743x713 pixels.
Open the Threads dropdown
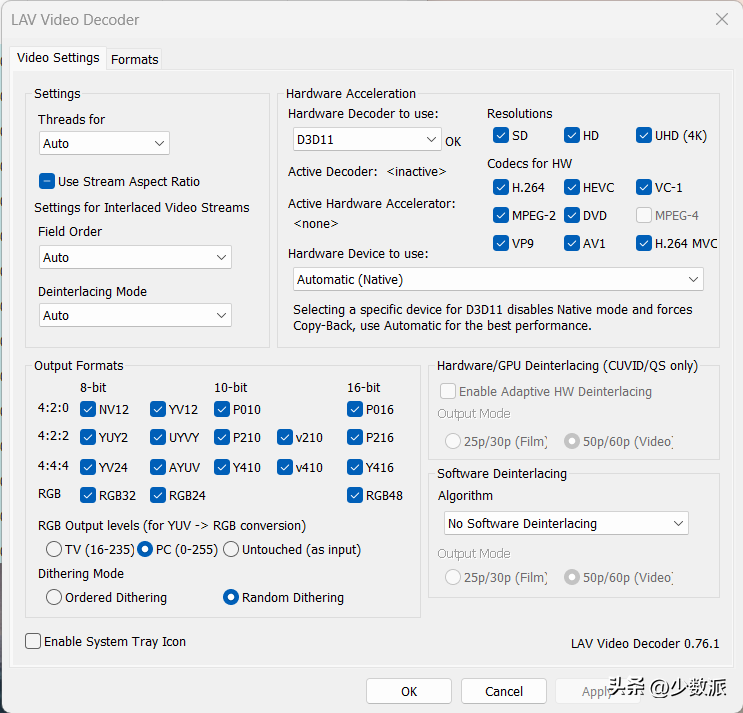pos(104,143)
